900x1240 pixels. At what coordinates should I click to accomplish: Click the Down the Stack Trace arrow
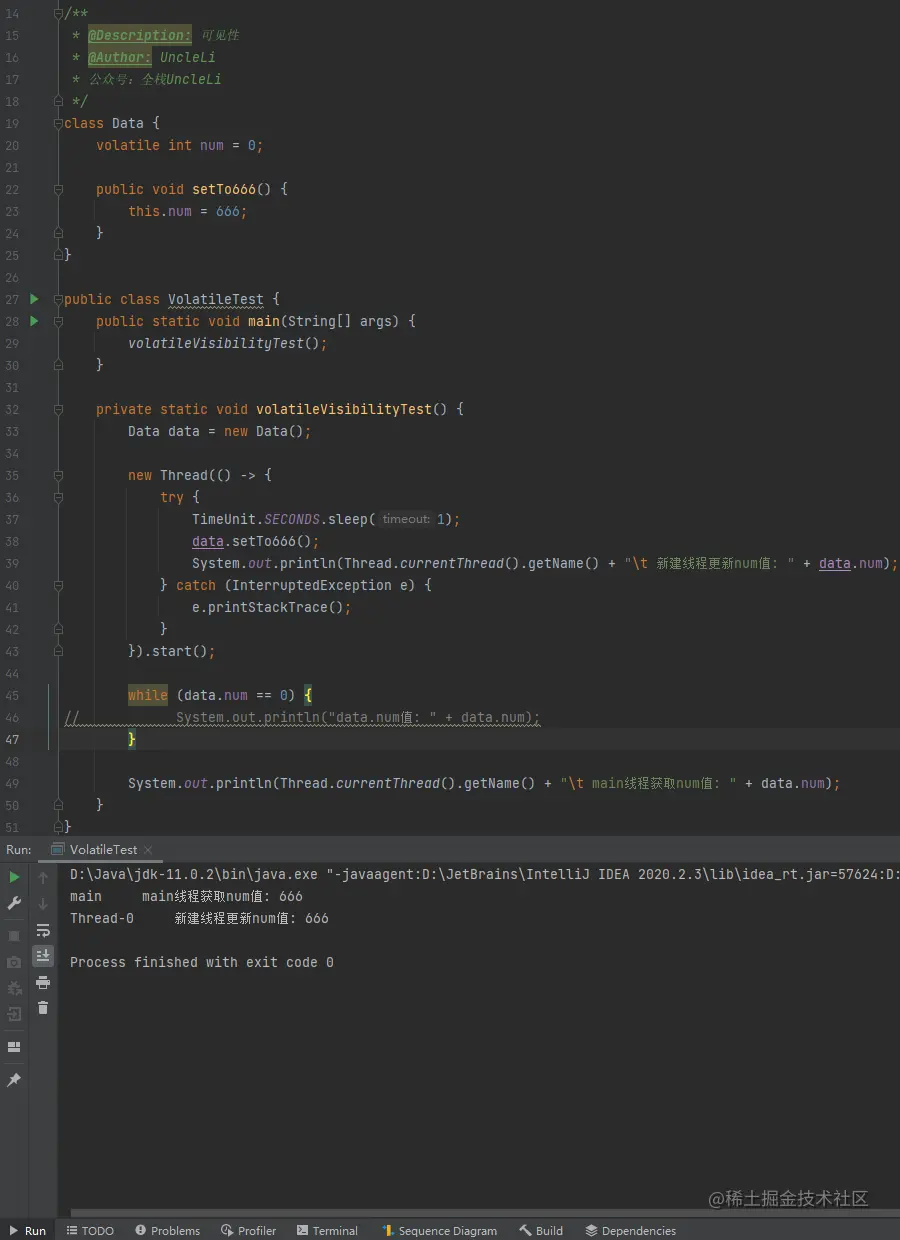click(43, 904)
